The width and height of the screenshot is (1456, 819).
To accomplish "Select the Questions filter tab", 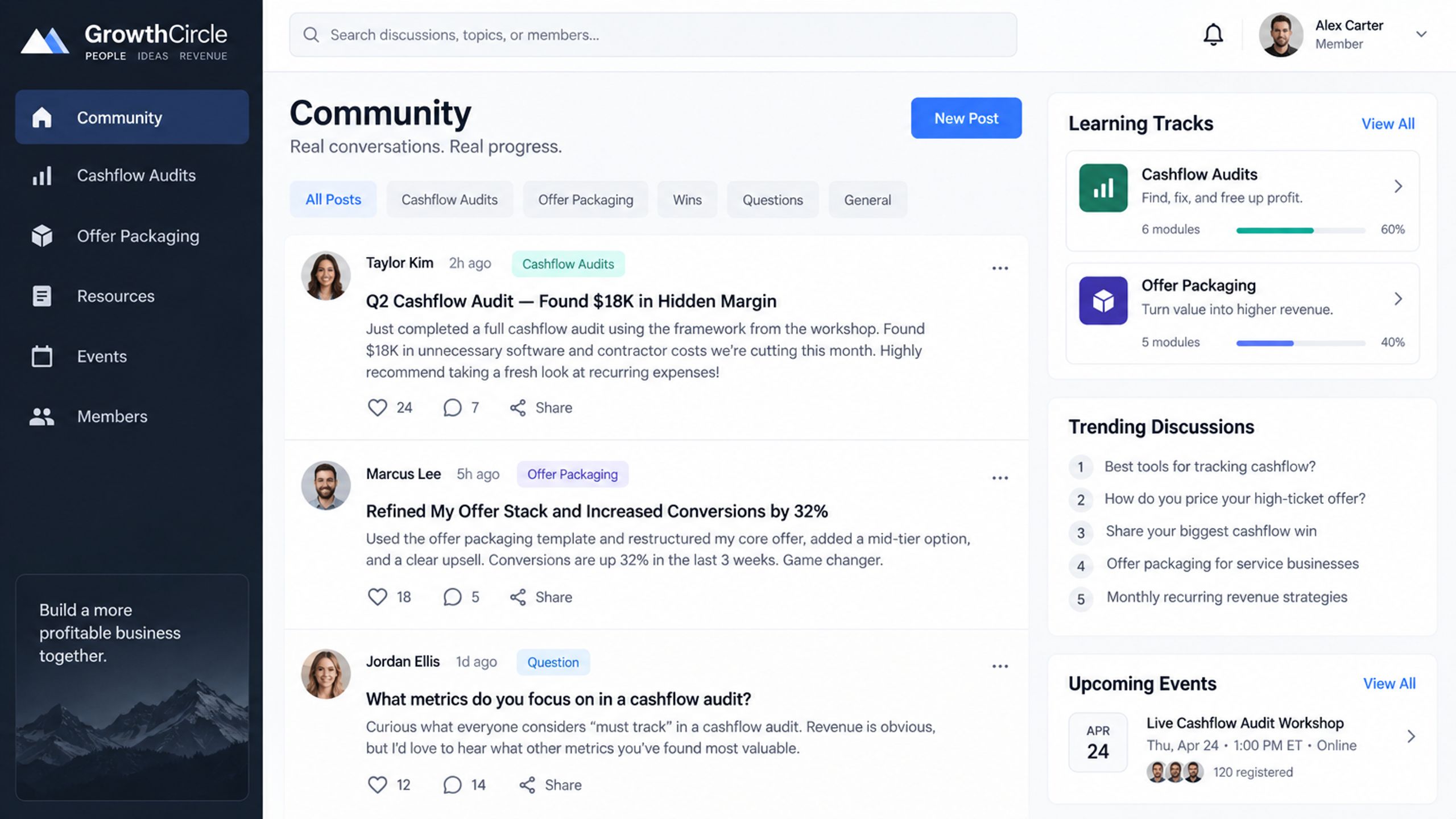I will 772,200.
